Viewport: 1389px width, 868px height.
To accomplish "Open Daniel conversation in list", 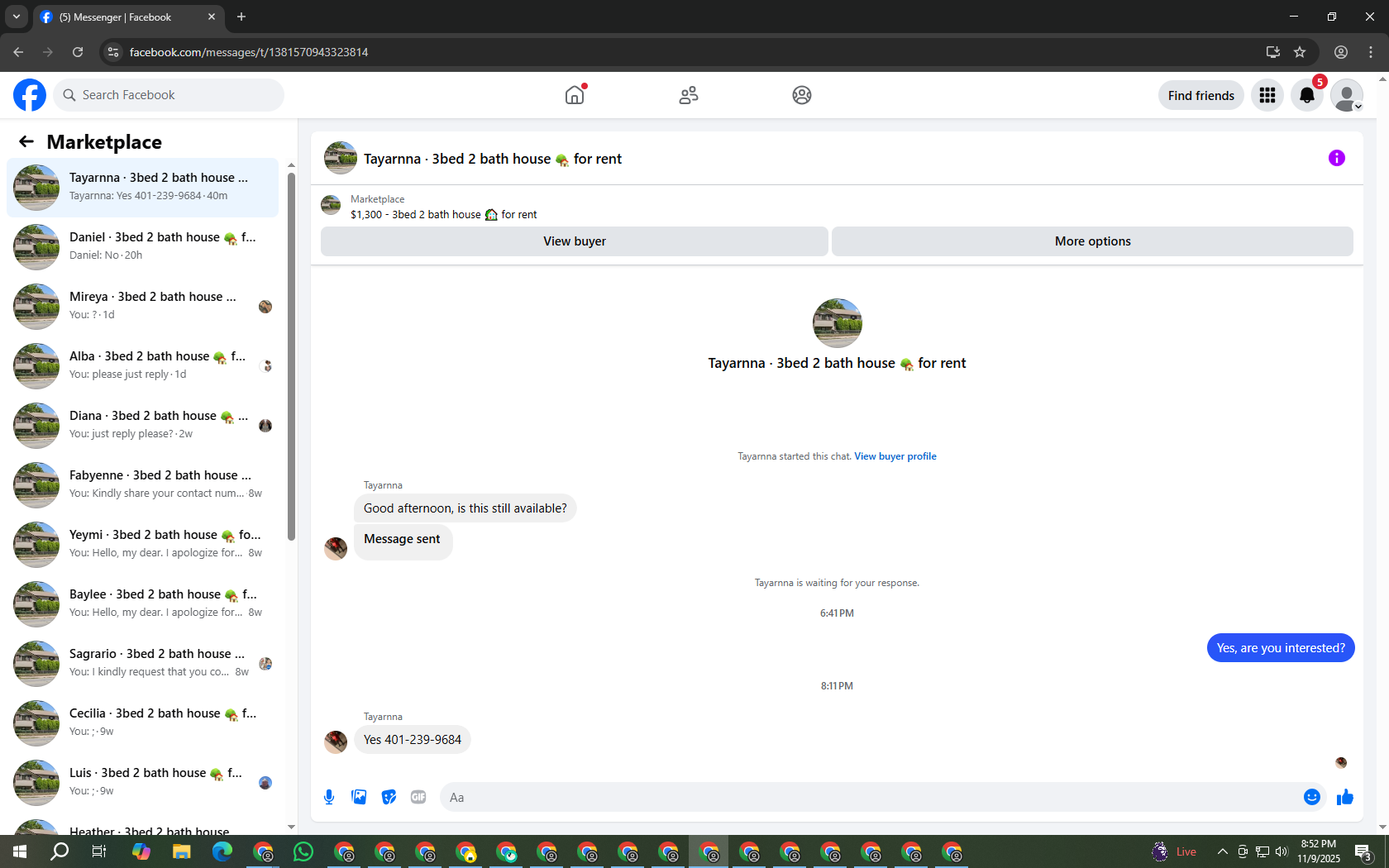I will coord(142,247).
